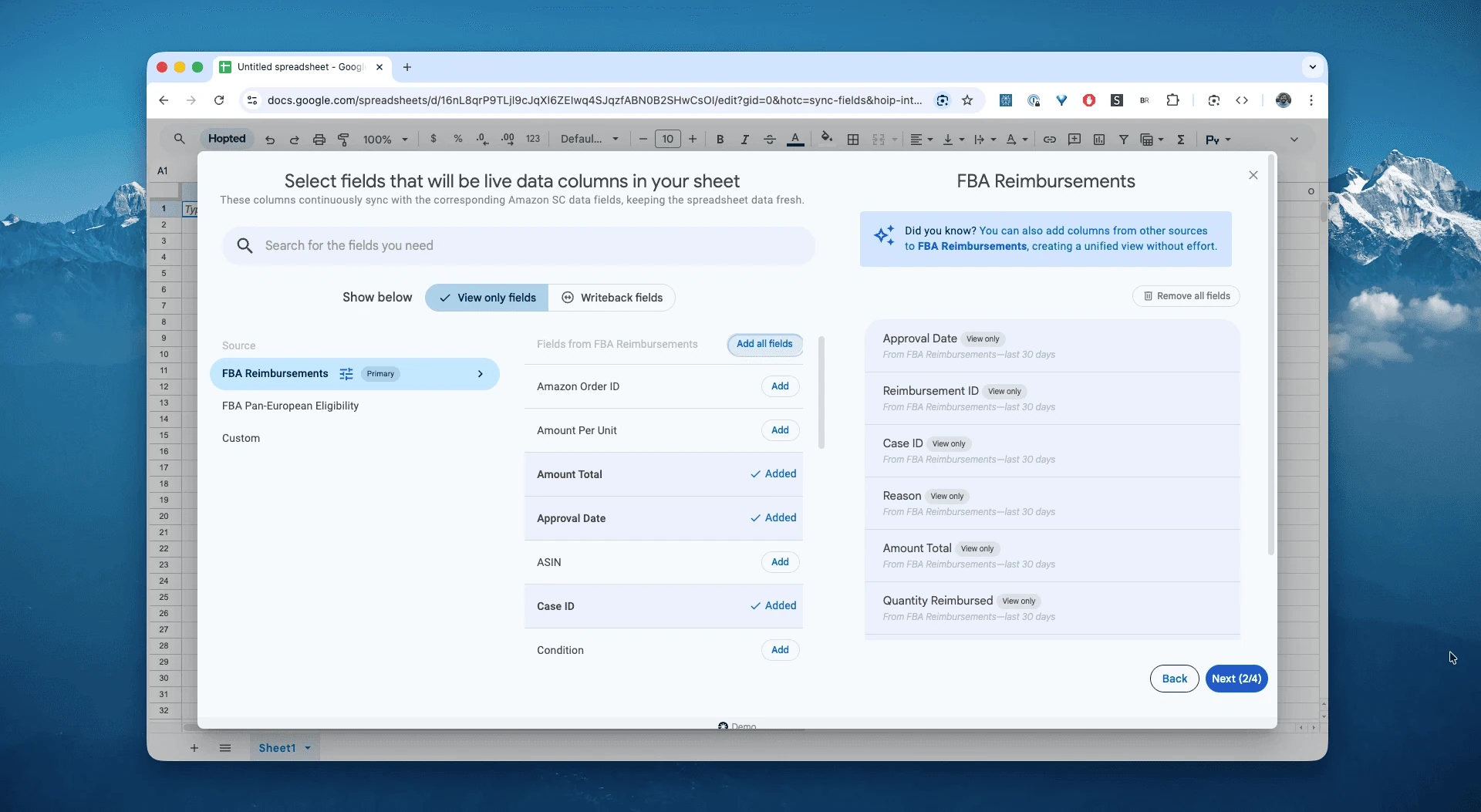The height and width of the screenshot is (812, 1481).
Task: Toggle strikethrough formatting
Action: (769, 140)
